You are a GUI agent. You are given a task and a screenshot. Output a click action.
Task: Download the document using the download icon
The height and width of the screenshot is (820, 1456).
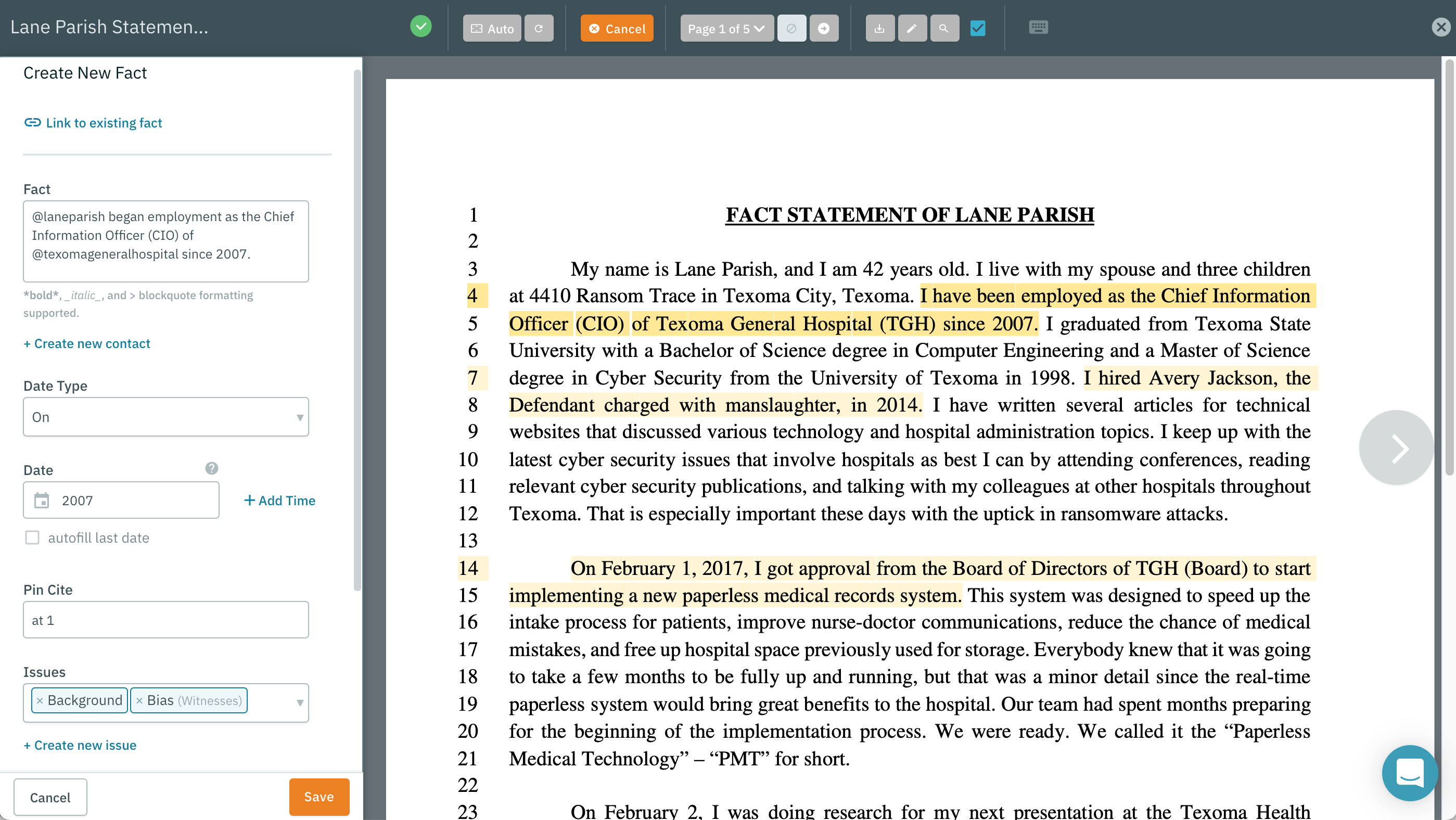pyautogui.click(x=879, y=27)
